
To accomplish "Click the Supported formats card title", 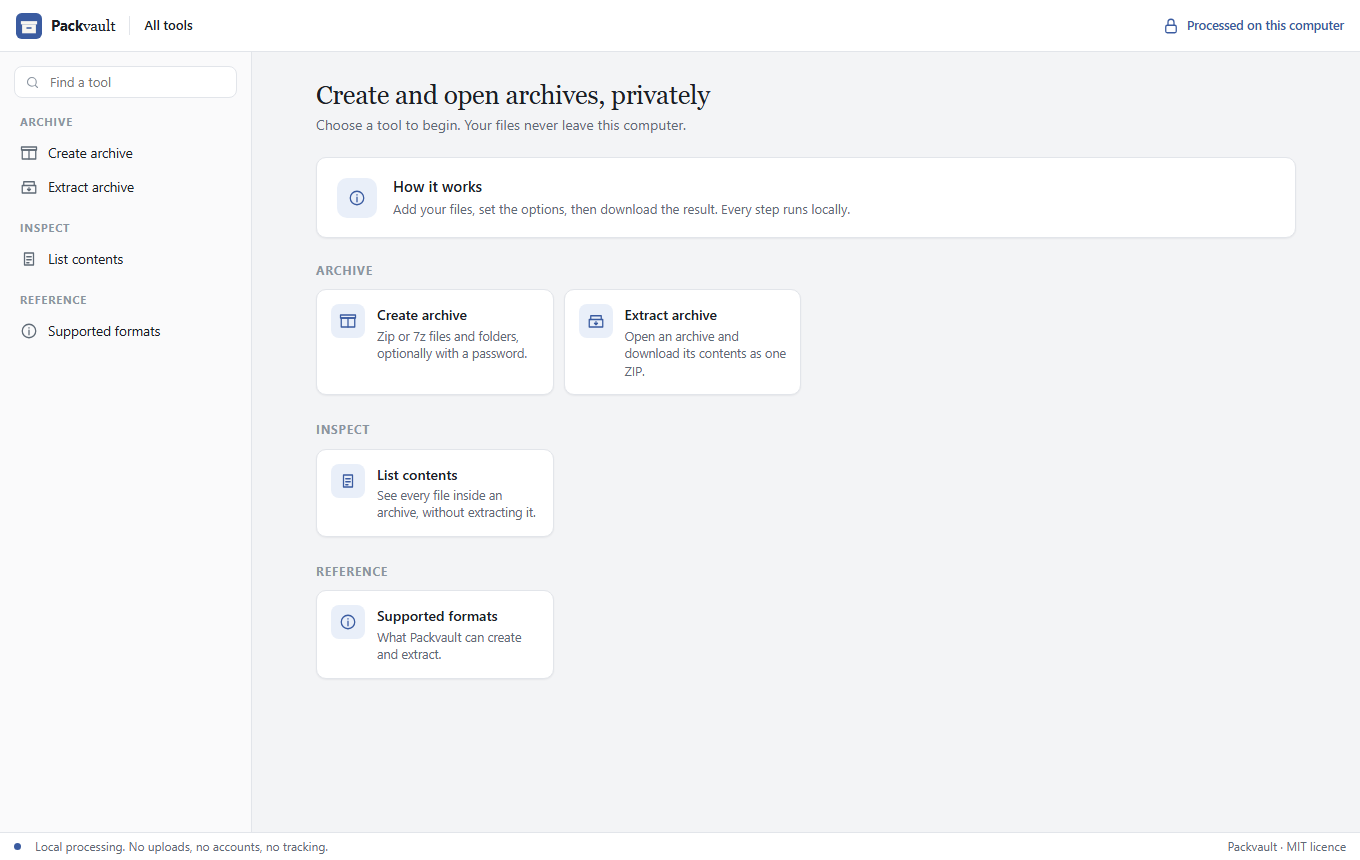I will 437,616.
